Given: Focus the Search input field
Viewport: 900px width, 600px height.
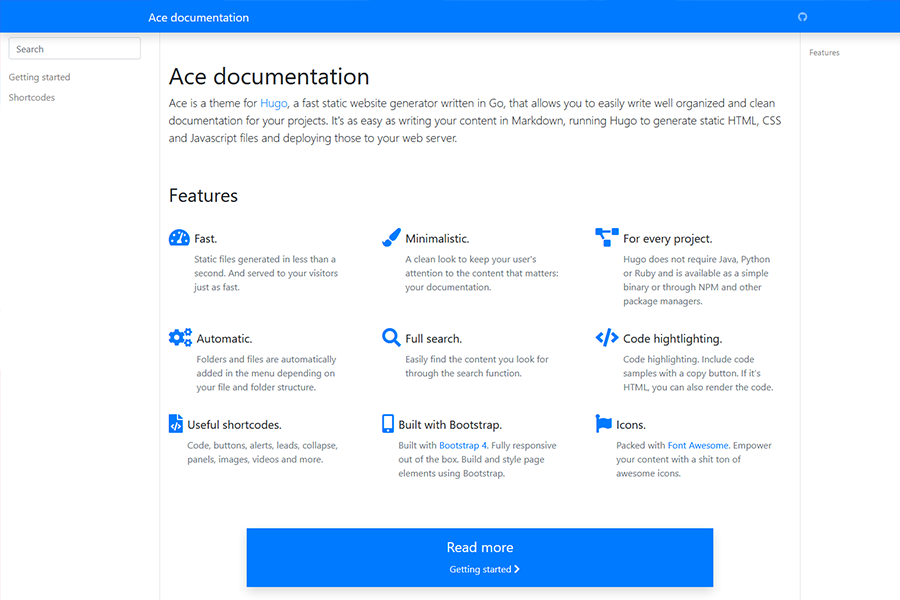Looking at the screenshot, I should (75, 49).
